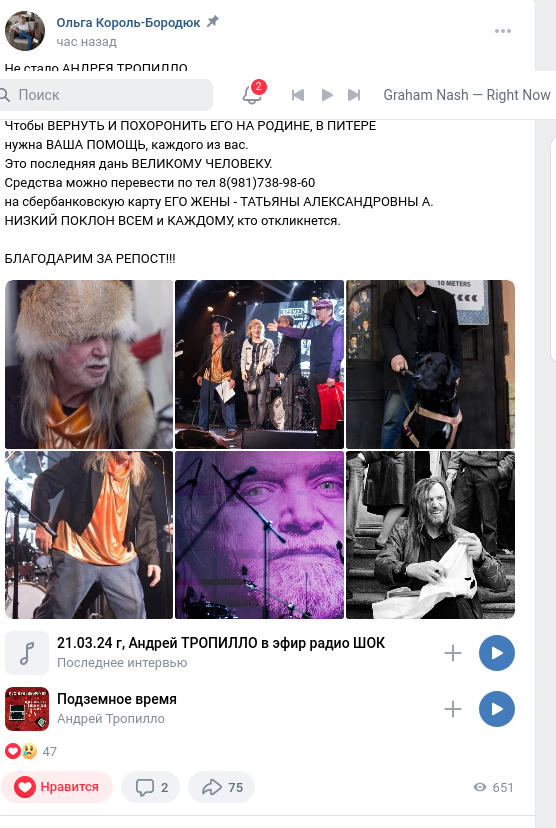Play the Подземное время track
This screenshot has height=828, width=556.
pos(497,709)
